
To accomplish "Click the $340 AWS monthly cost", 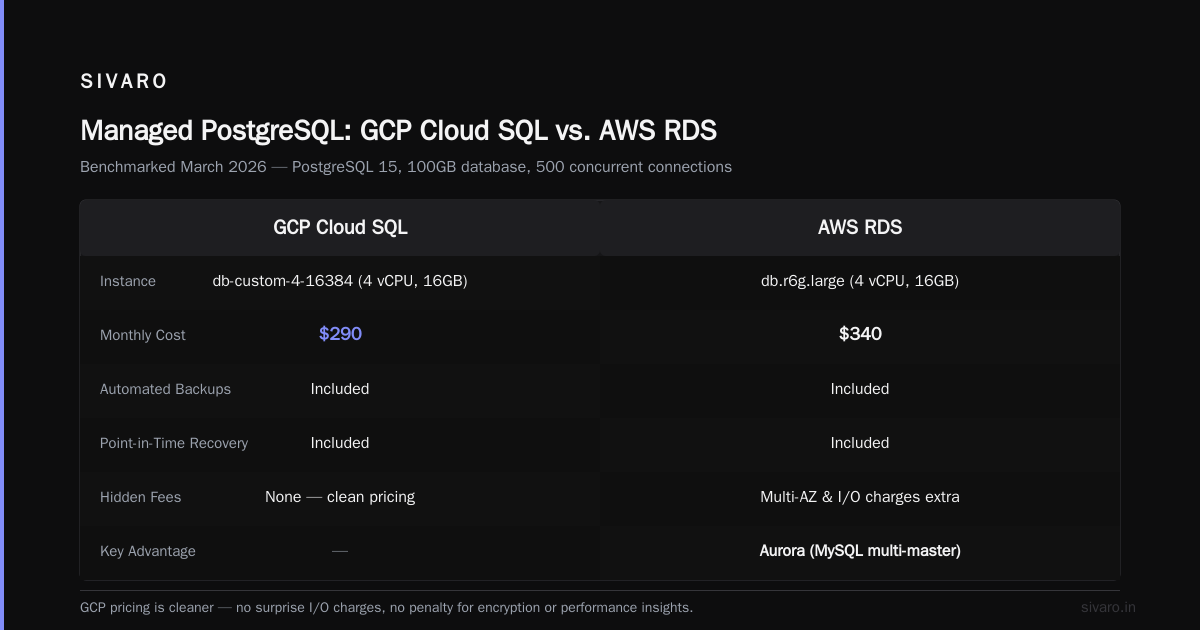I will pos(860,334).
